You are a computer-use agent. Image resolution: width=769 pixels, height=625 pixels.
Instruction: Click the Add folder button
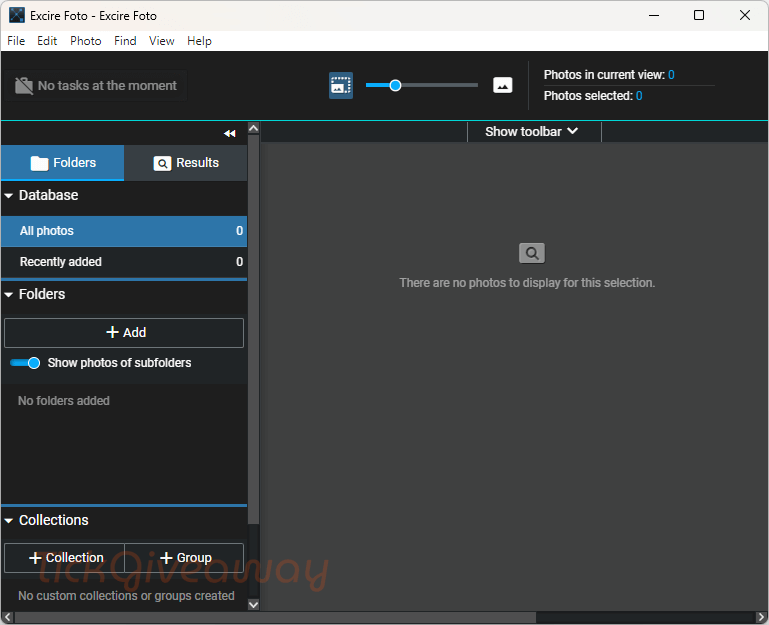124,333
